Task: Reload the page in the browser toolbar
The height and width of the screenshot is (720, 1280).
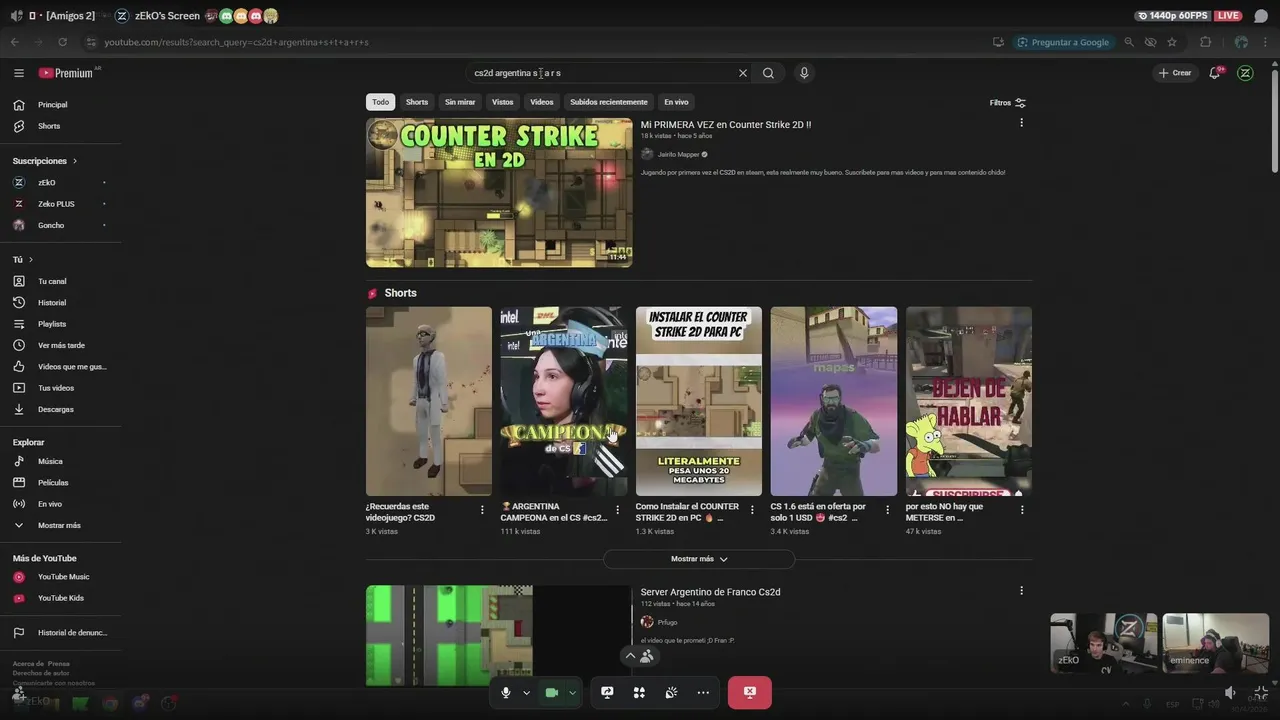Action: [x=63, y=42]
